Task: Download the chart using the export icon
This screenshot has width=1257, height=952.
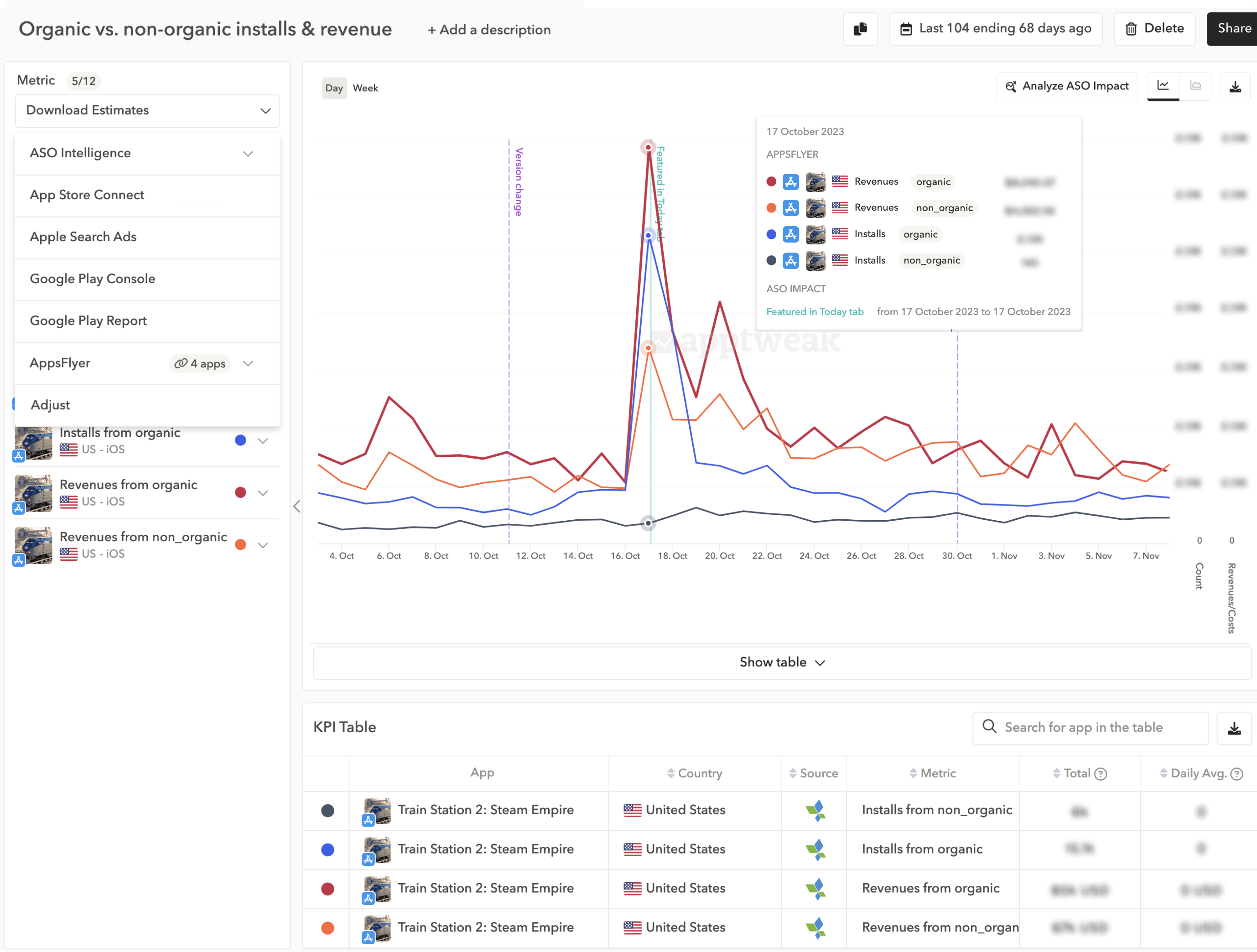Action: 1235,87
